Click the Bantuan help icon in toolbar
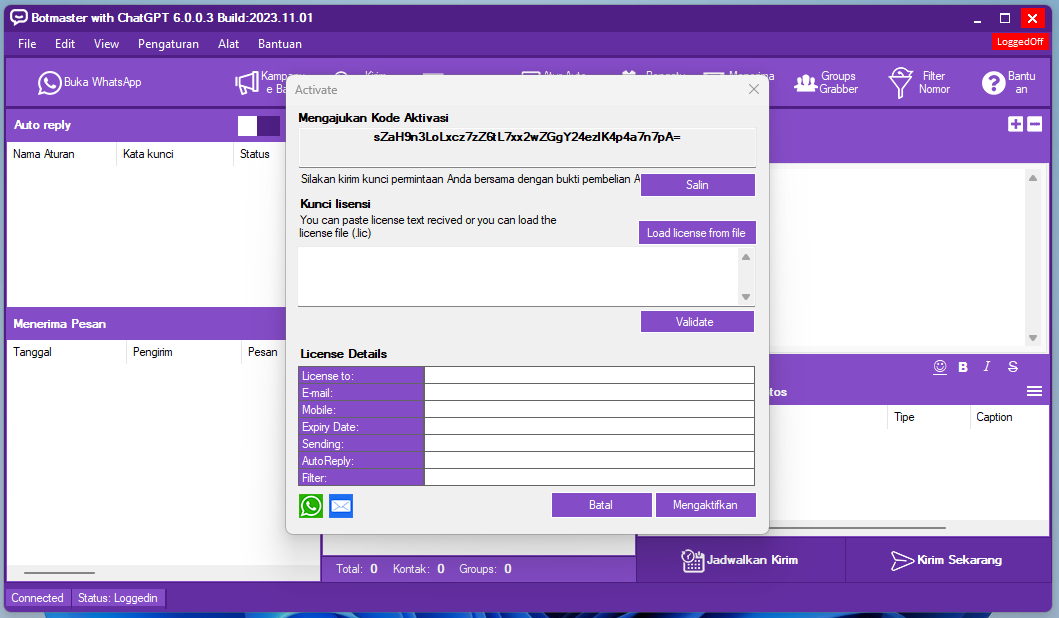 click(x=1007, y=83)
